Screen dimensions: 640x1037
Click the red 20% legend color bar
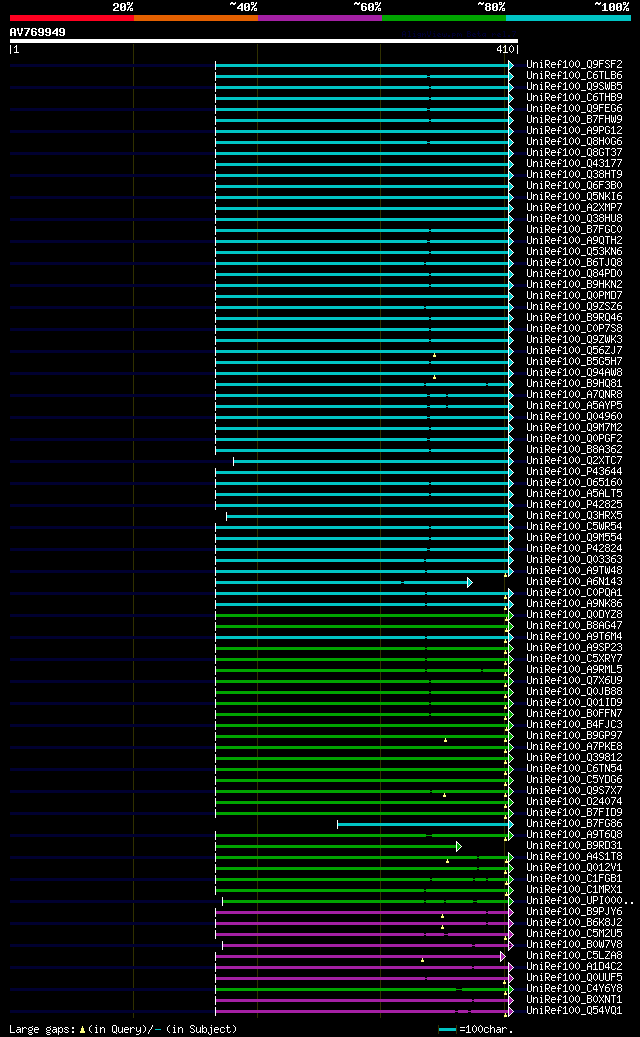pos(71,18)
